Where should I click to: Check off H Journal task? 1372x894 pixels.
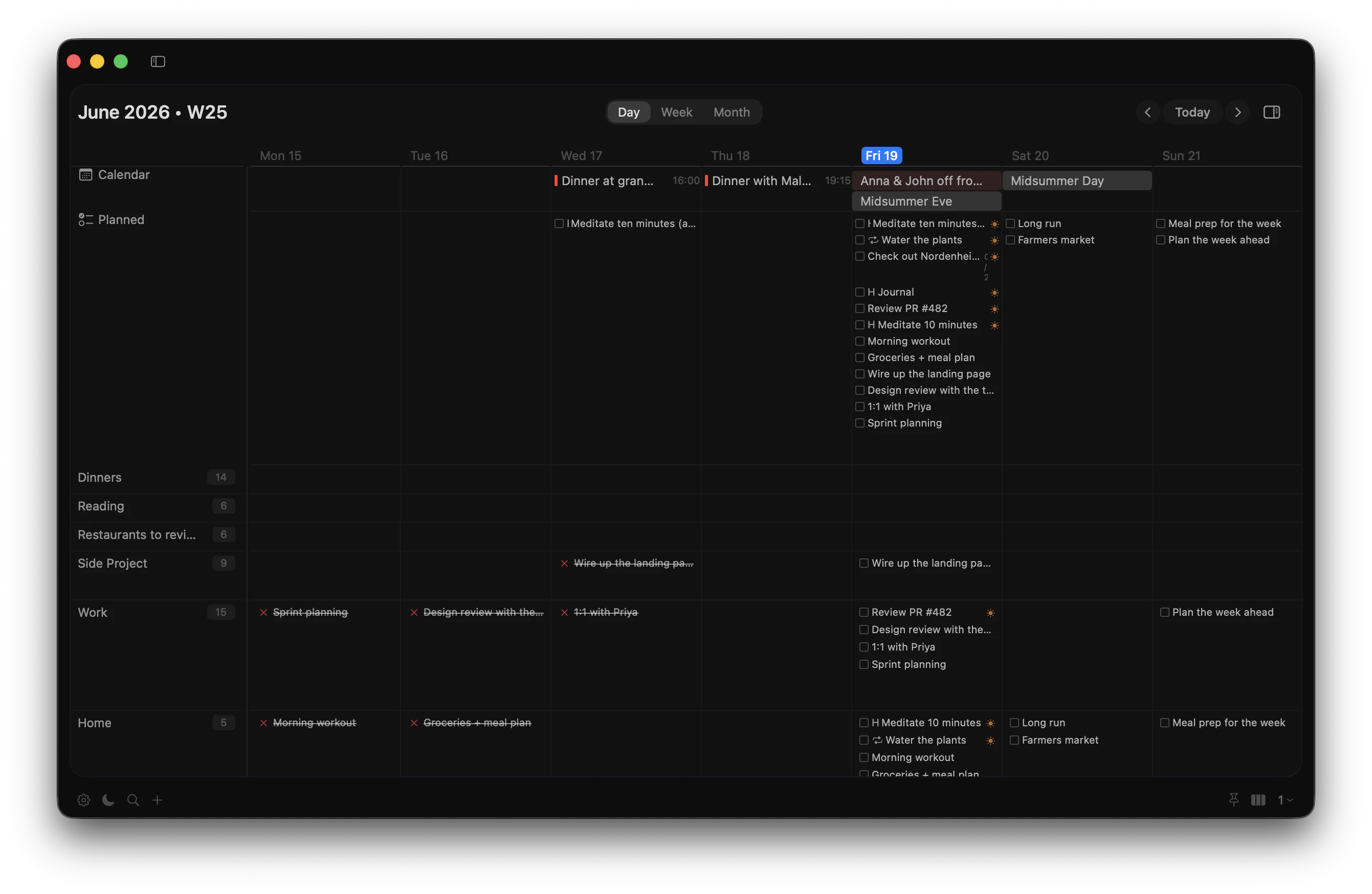tap(859, 292)
